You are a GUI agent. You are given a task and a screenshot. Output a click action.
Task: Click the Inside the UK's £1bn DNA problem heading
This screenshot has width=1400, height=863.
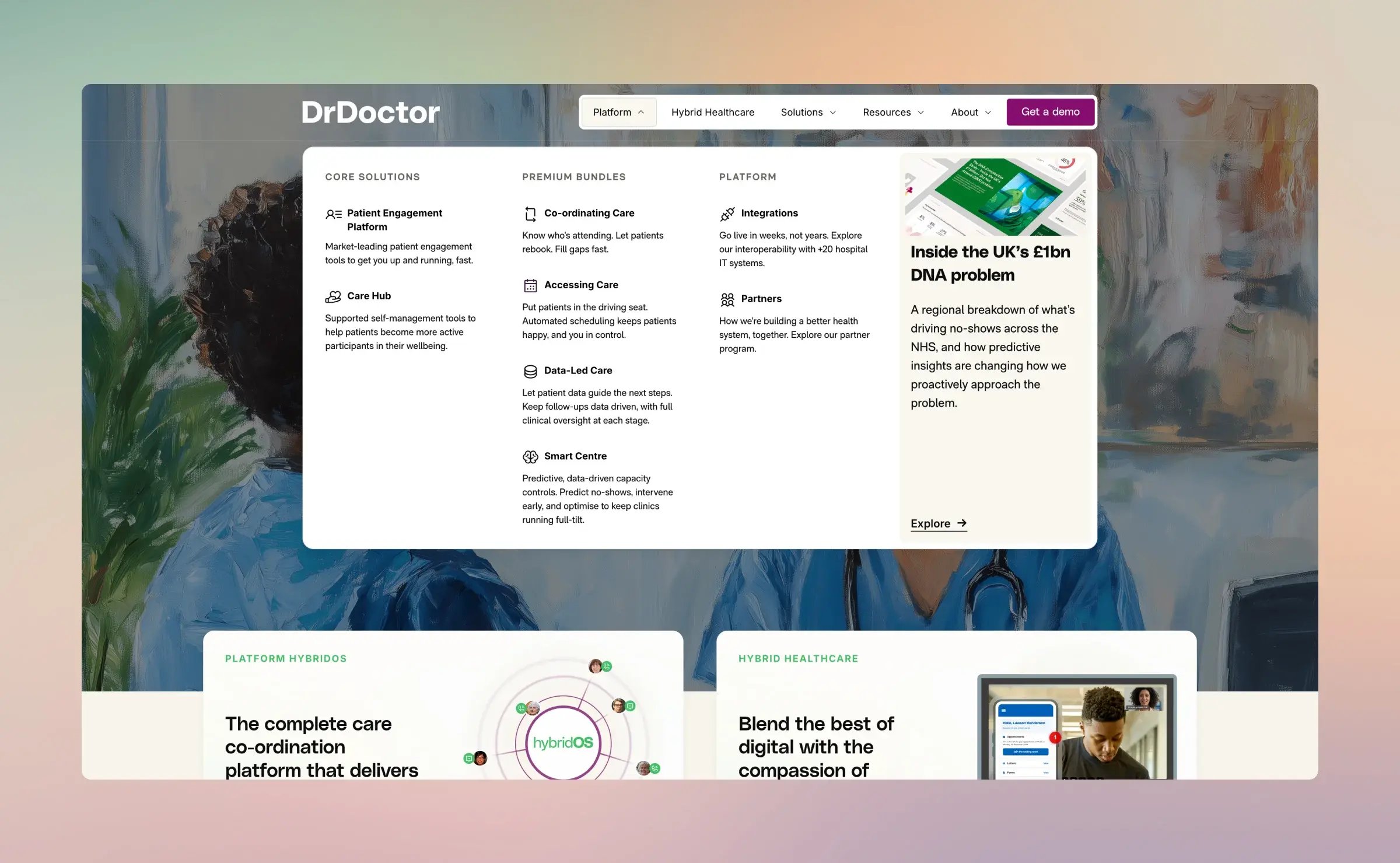pyautogui.click(x=990, y=263)
